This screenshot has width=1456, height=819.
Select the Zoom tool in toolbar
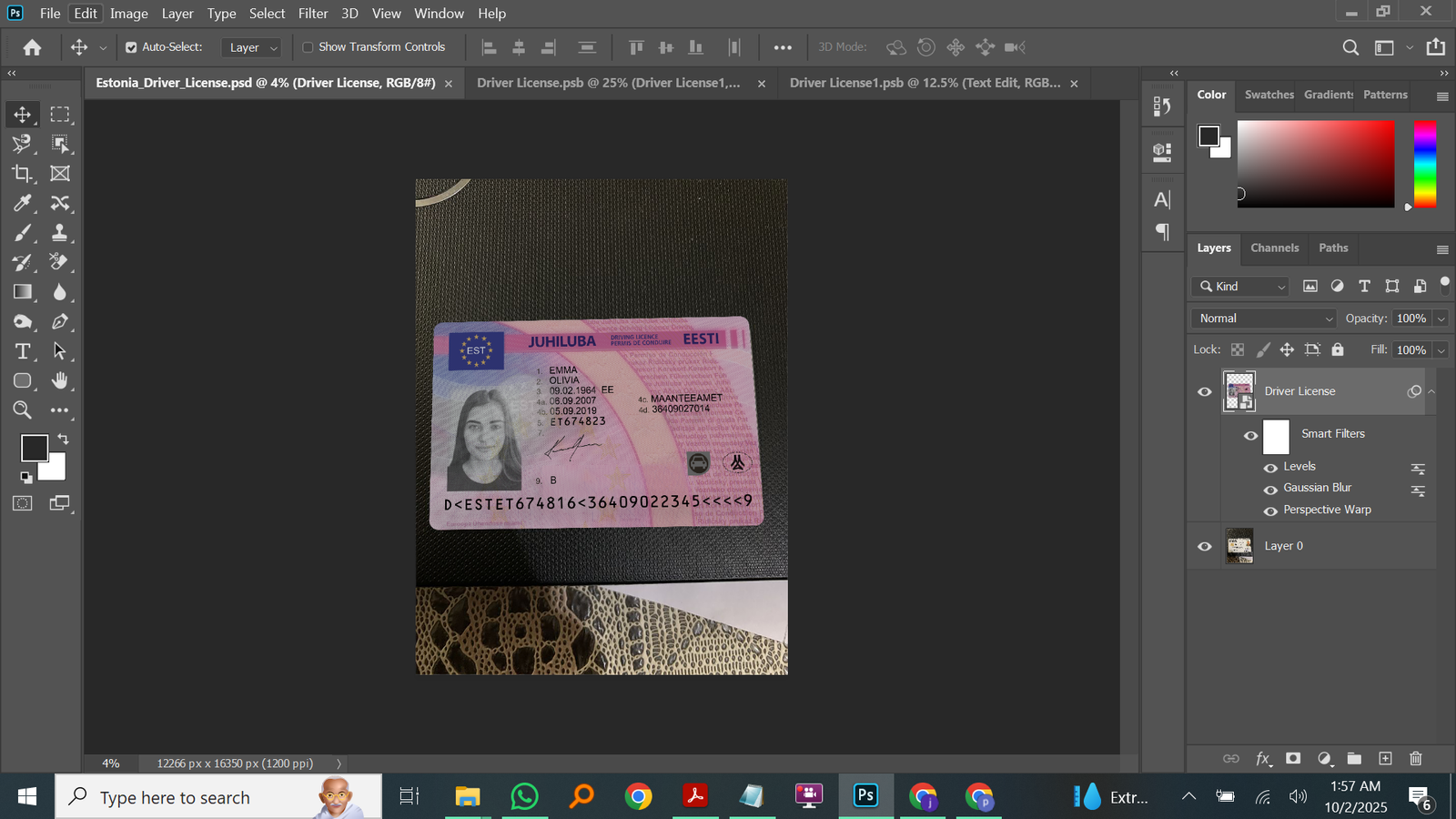click(x=22, y=410)
